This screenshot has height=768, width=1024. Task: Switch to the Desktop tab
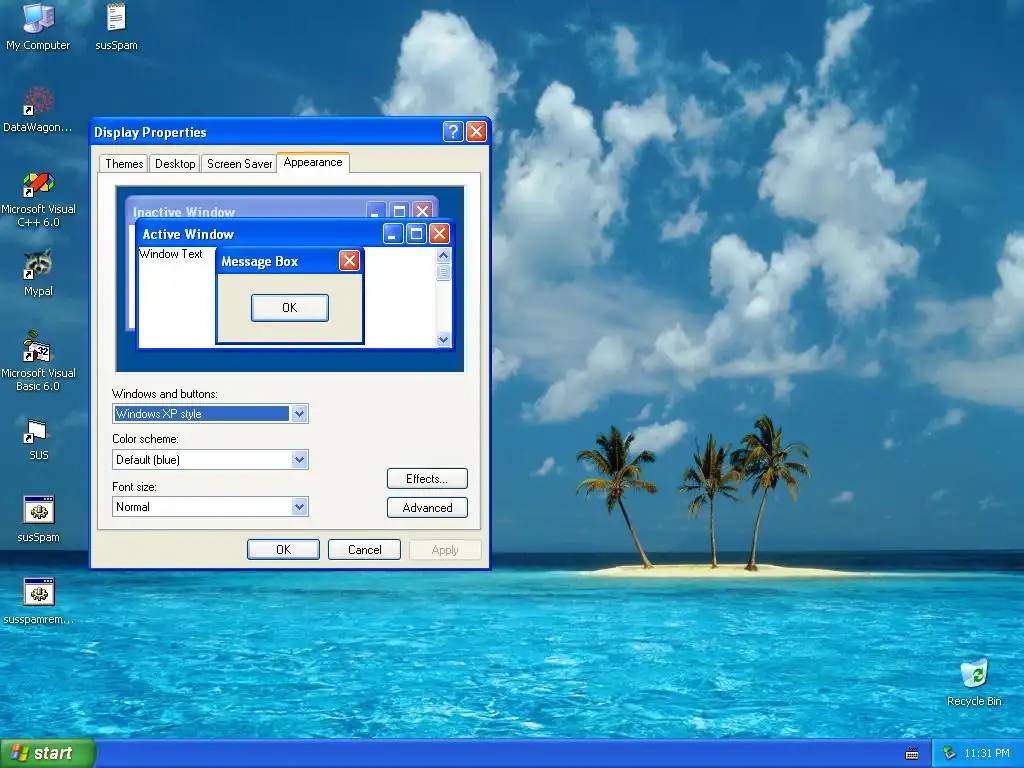[175, 164]
